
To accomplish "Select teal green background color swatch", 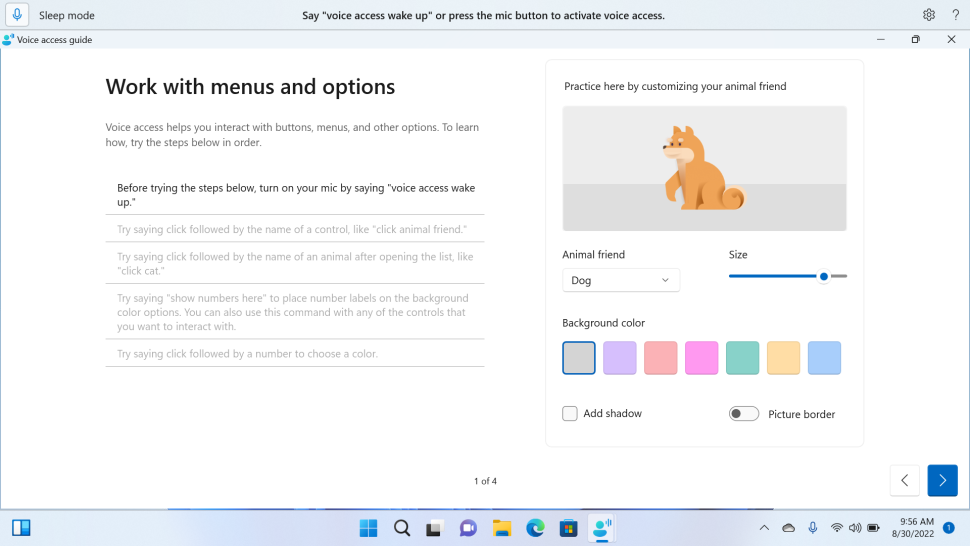I will pos(742,357).
